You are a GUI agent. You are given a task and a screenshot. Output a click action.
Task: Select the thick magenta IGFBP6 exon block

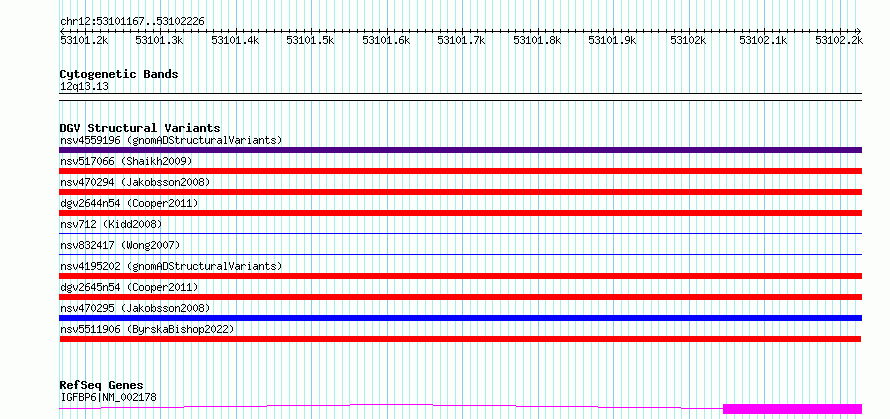792,409
